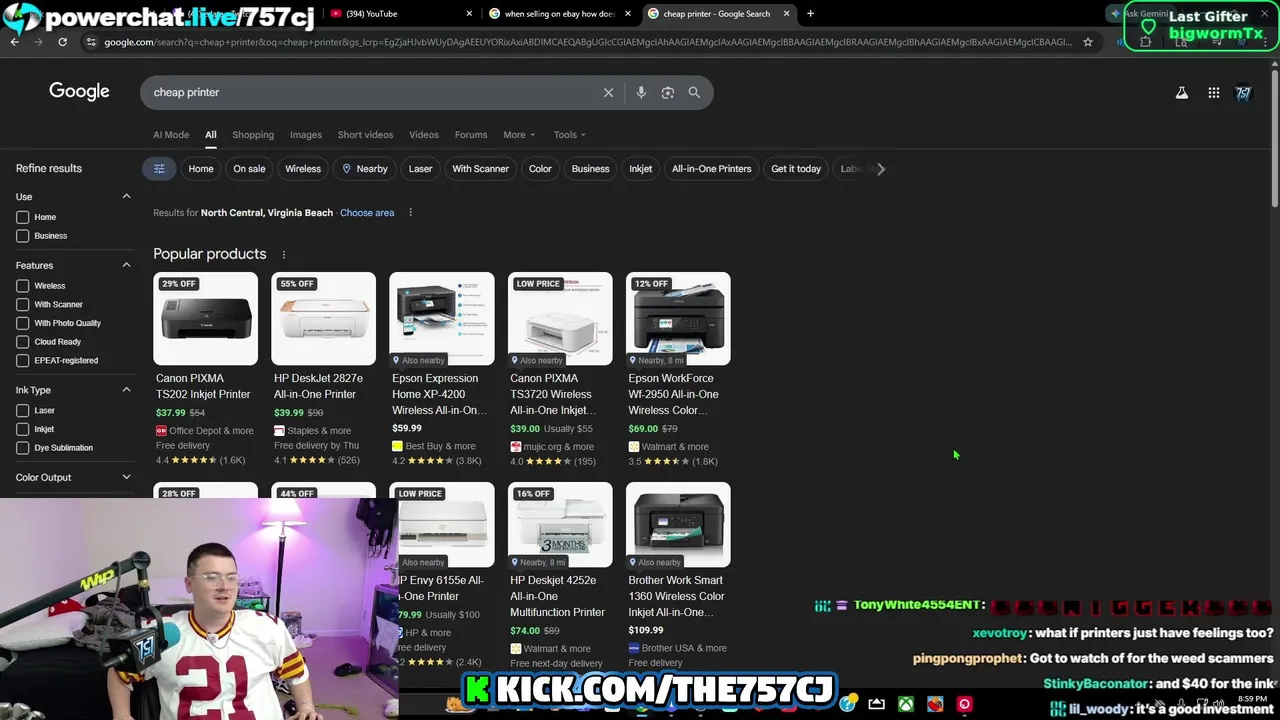Close the cheap printer Google Search tab
The height and width of the screenshot is (720, 1280).
click(786, 14)
